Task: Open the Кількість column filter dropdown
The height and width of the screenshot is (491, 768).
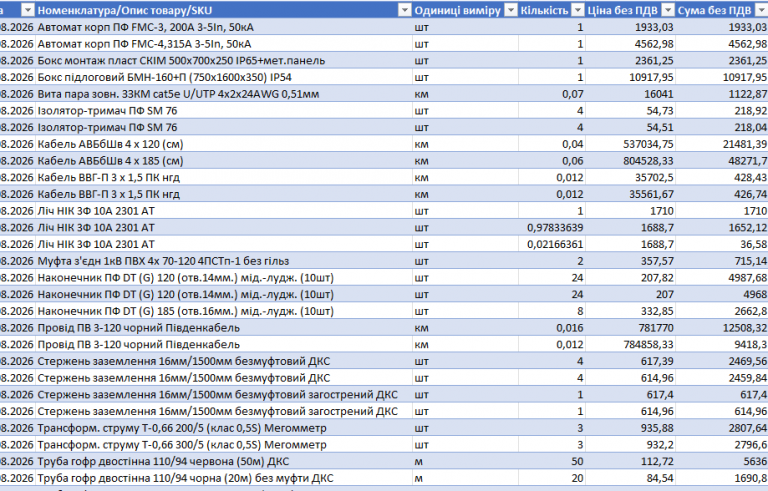Action: coord(578,10)
